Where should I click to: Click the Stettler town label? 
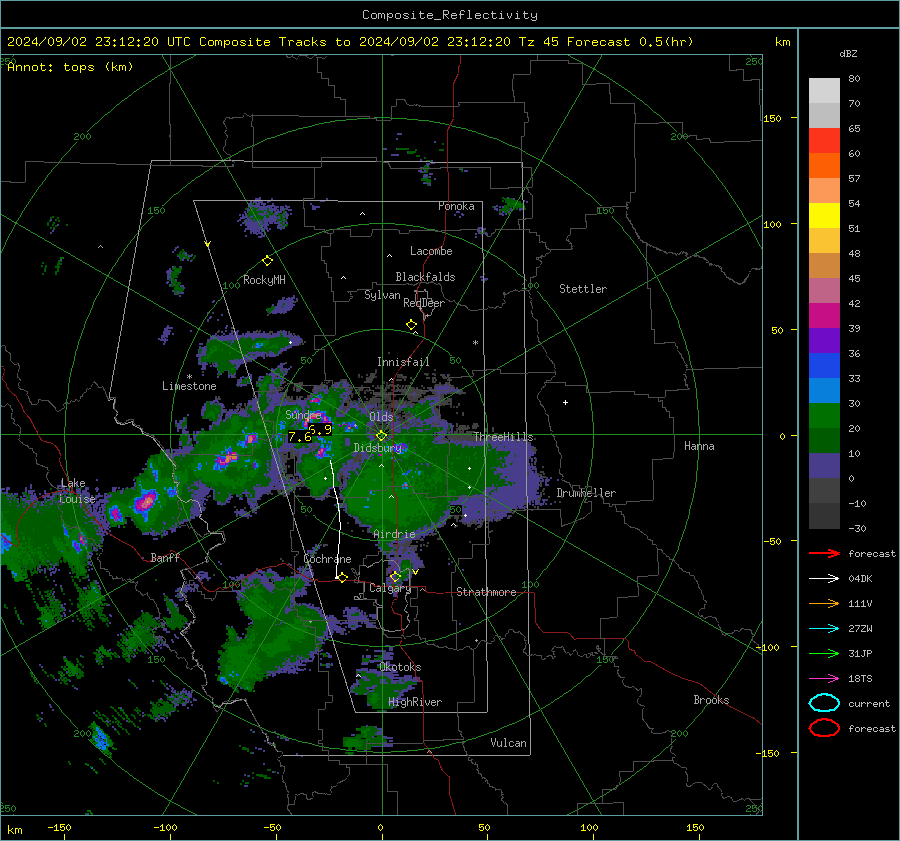click(x=583, y=289)
